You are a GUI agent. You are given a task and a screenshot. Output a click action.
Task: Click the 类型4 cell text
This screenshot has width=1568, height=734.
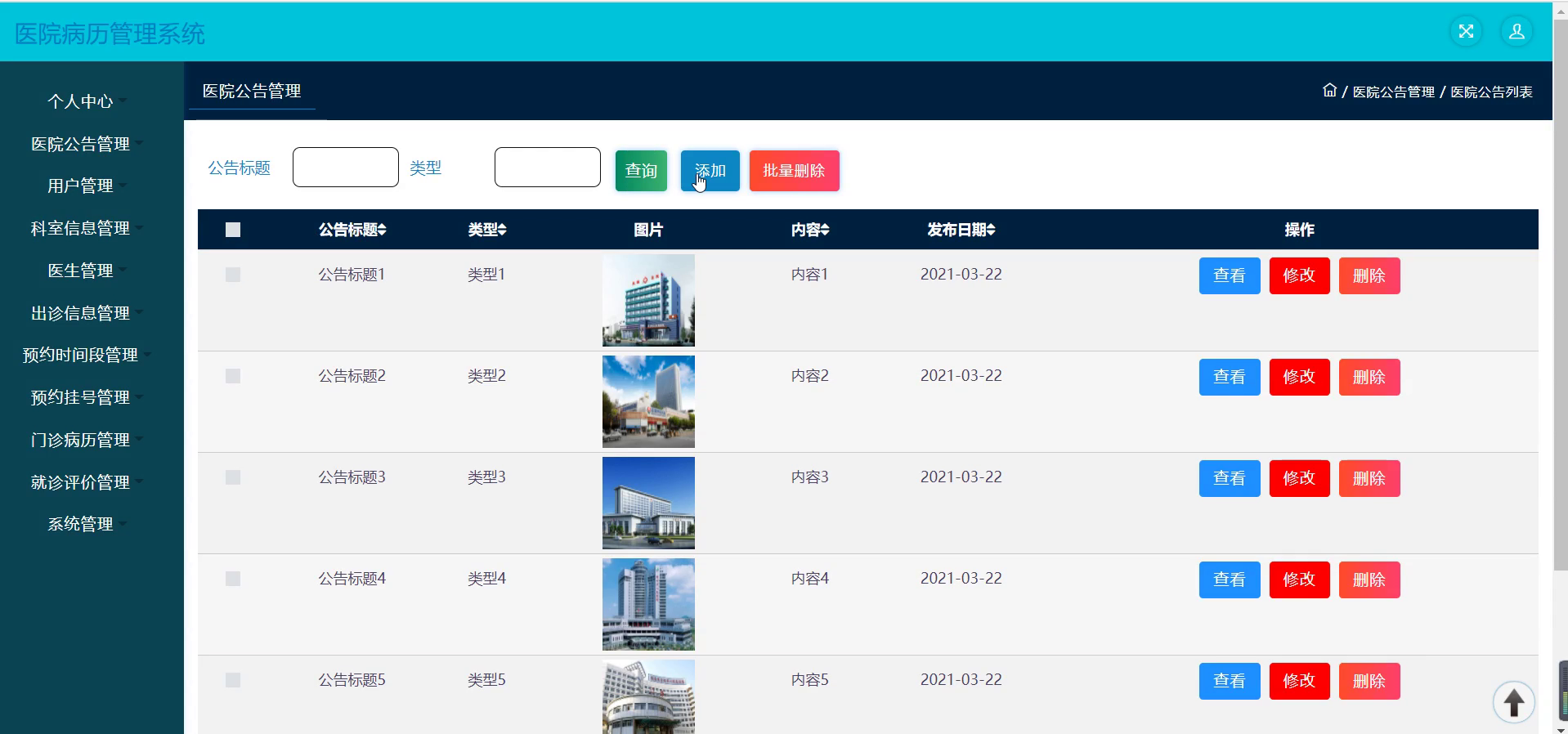pyautogui.click(x=486, y=578)
